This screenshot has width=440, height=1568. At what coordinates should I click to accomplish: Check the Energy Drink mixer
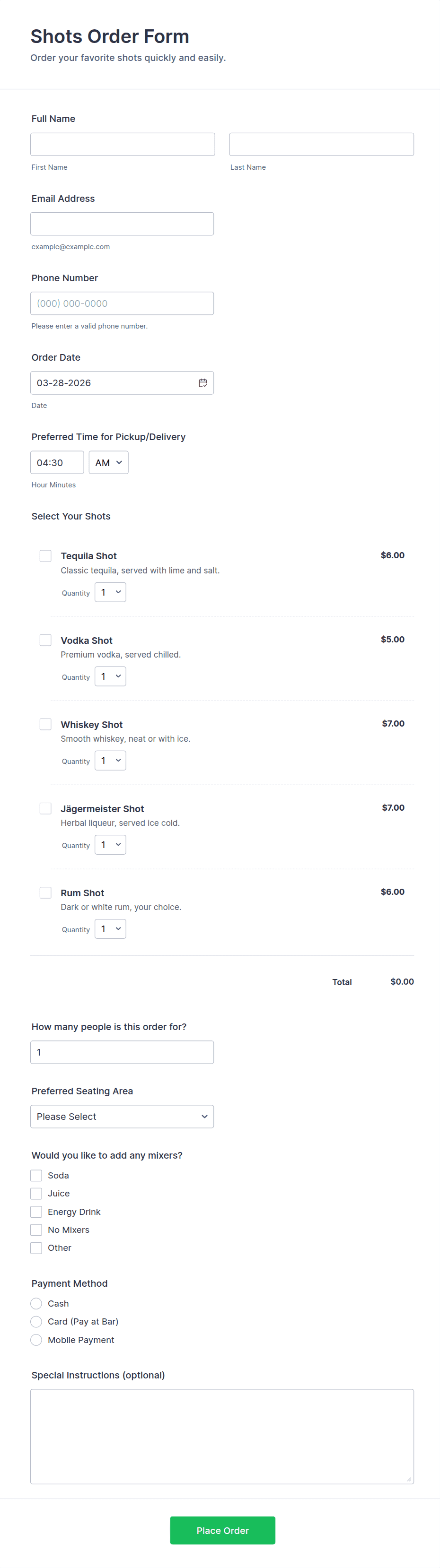(36, 1212)
